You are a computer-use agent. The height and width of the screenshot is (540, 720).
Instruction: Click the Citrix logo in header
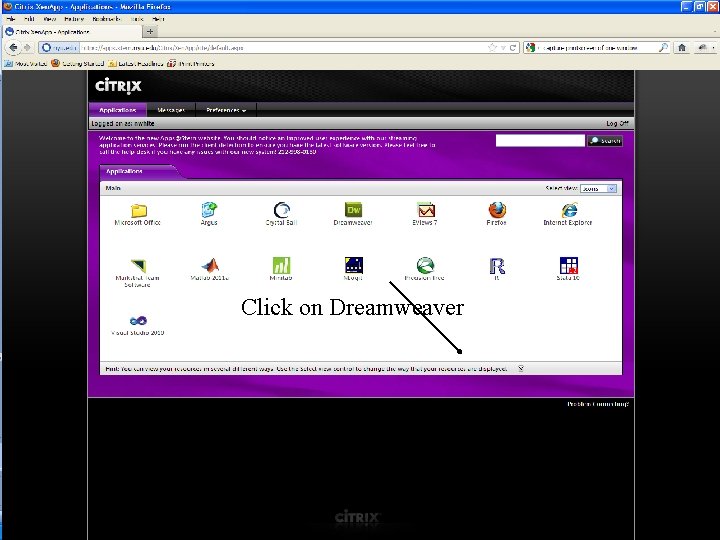tap(118, 86)
